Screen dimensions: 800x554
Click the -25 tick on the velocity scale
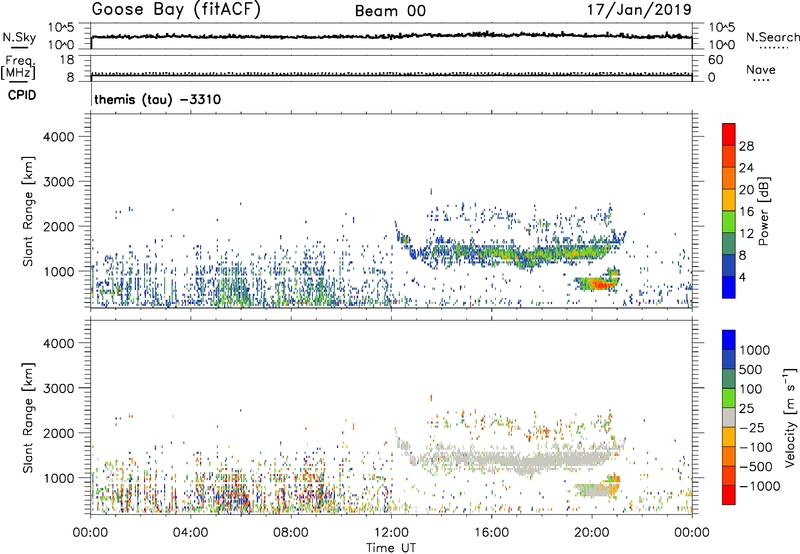coord(752,427)
